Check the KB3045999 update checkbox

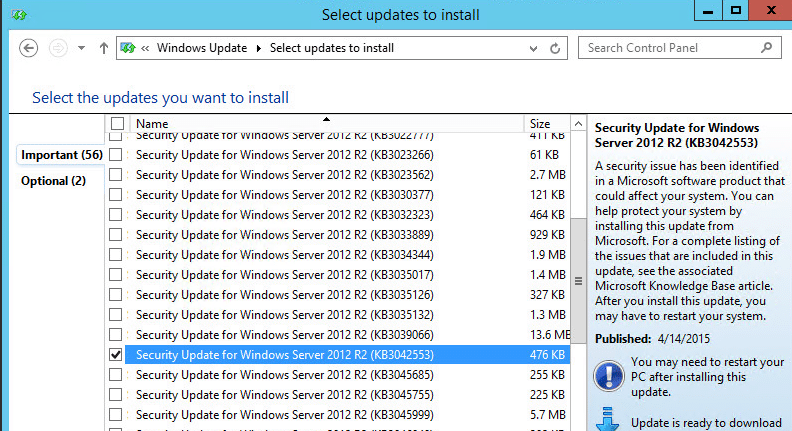click(116, 415)
